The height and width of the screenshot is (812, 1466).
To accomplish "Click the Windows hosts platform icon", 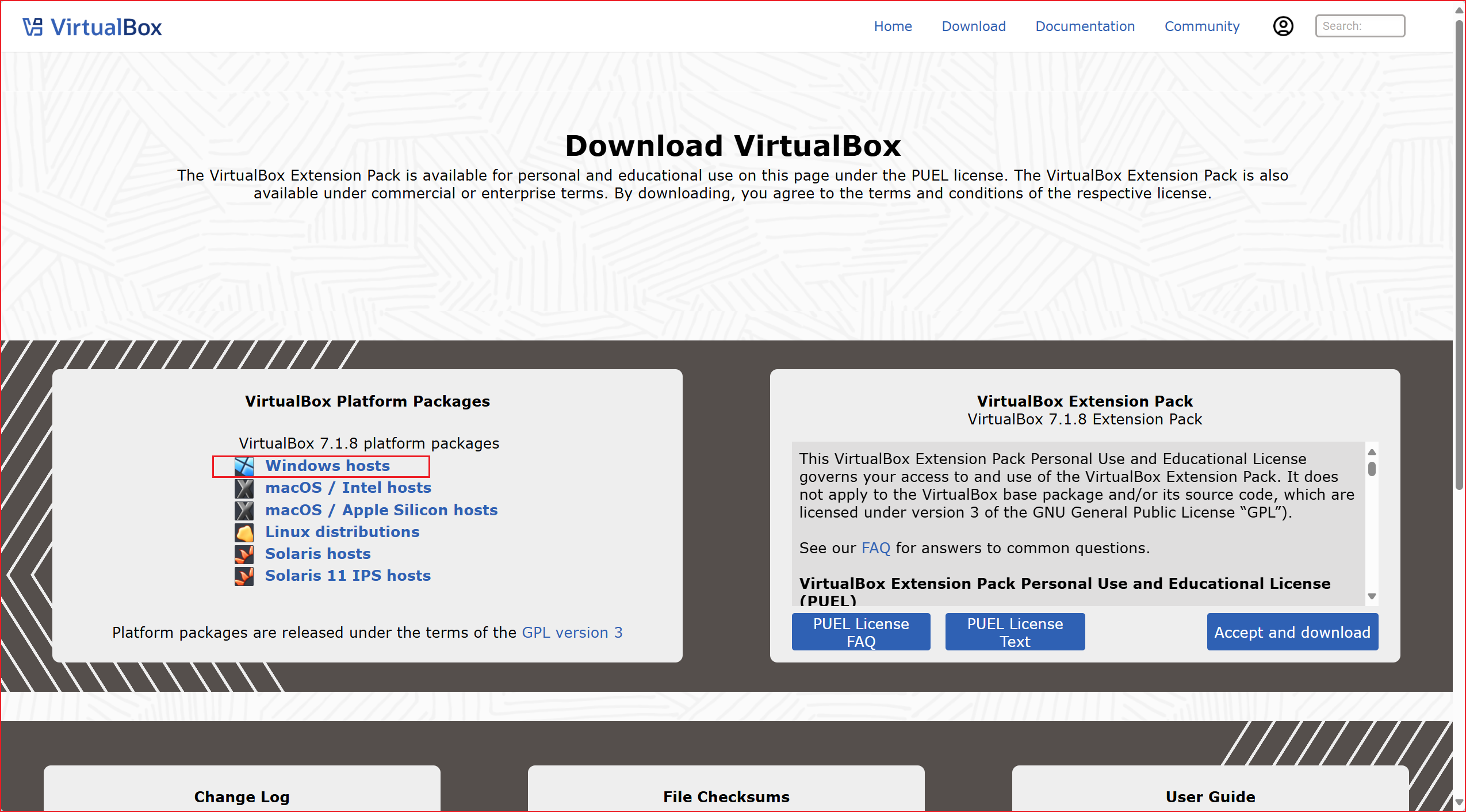I will coord(244,466).
